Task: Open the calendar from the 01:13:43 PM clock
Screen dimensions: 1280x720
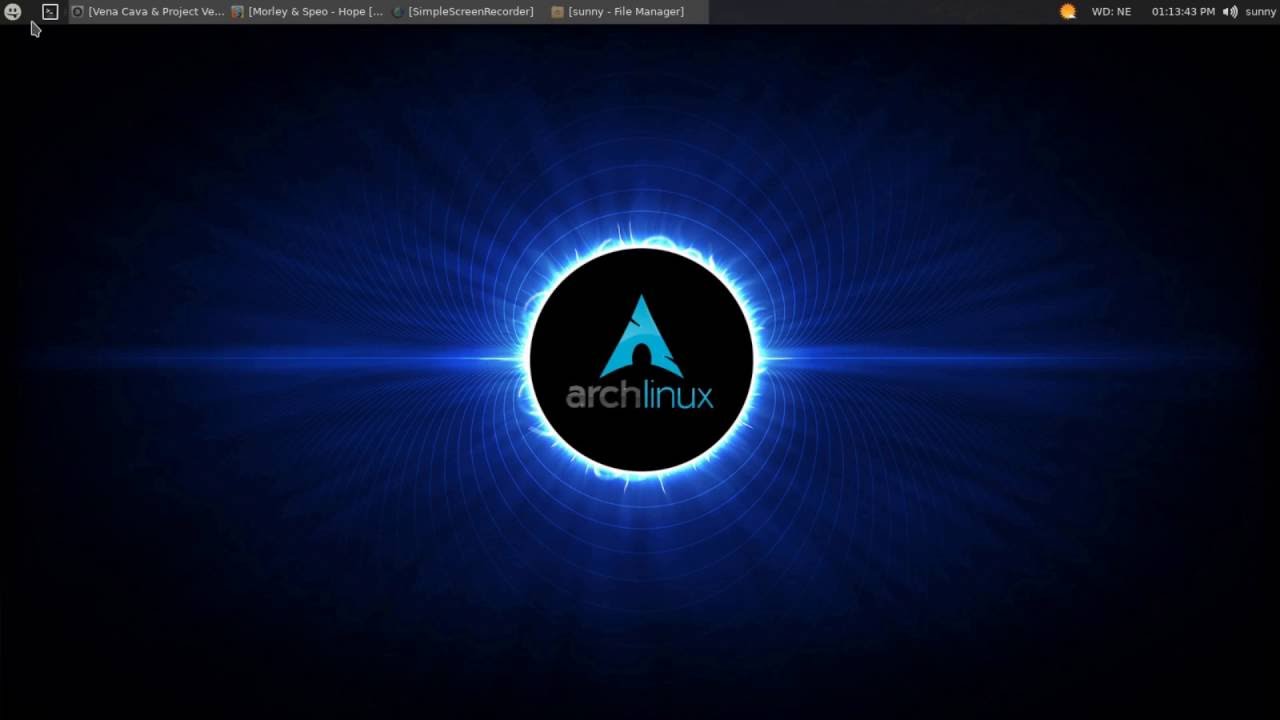Action: click(1183, 12)
